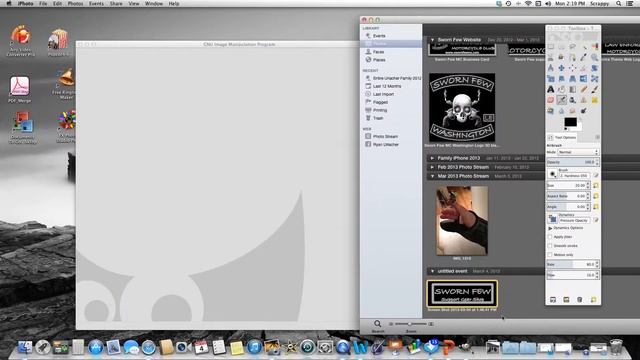Select the Airbrush tool
Screen dimensions: 640x360
[561, 100]
